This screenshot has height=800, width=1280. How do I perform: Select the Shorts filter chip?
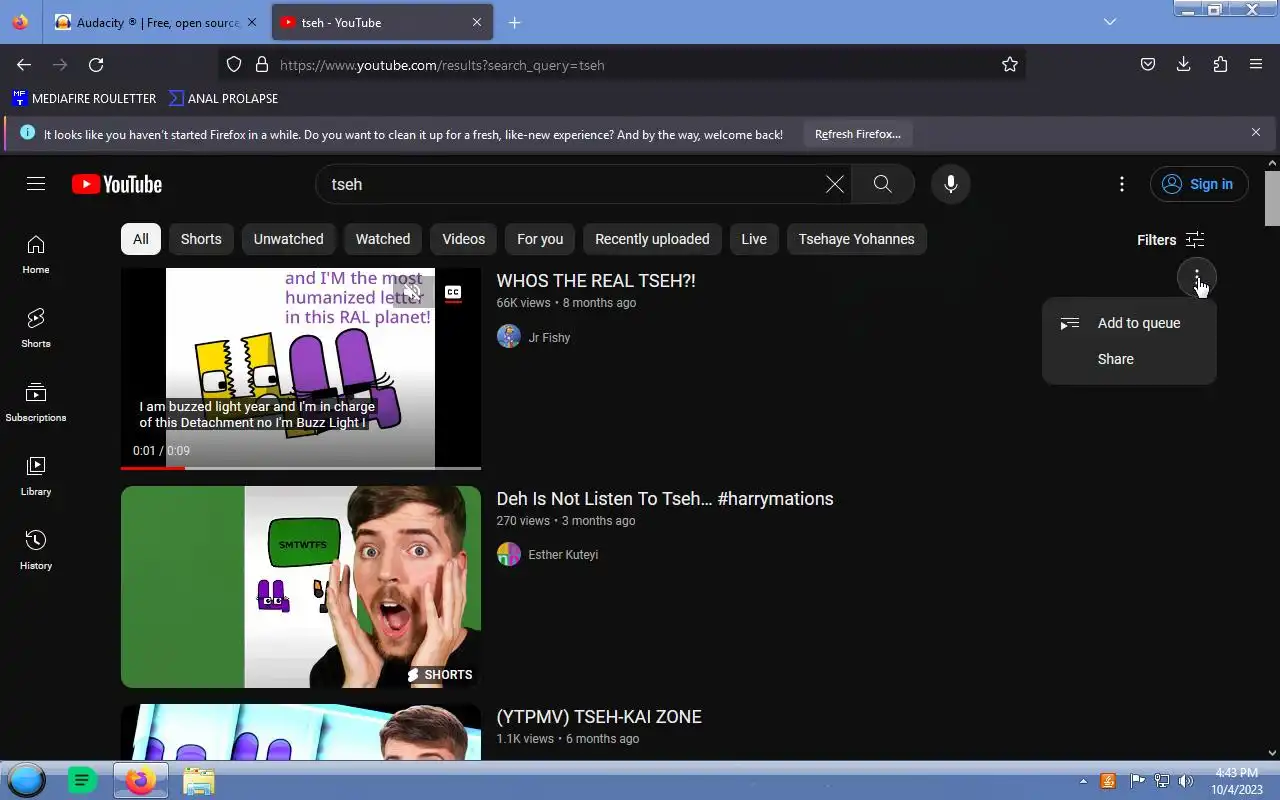click(201, 239)
